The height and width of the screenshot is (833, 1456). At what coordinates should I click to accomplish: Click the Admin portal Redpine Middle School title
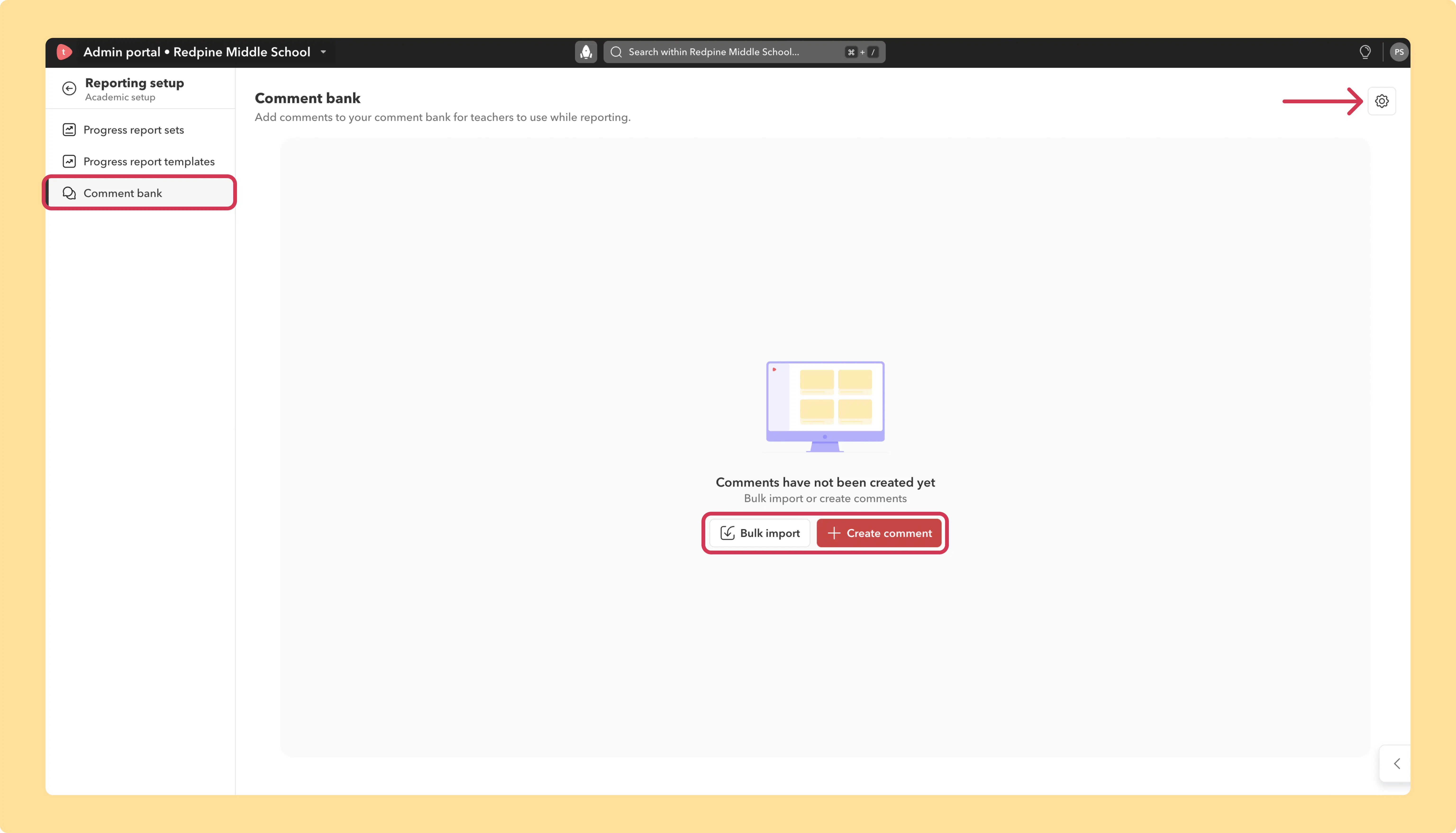[x=197, y=52]
